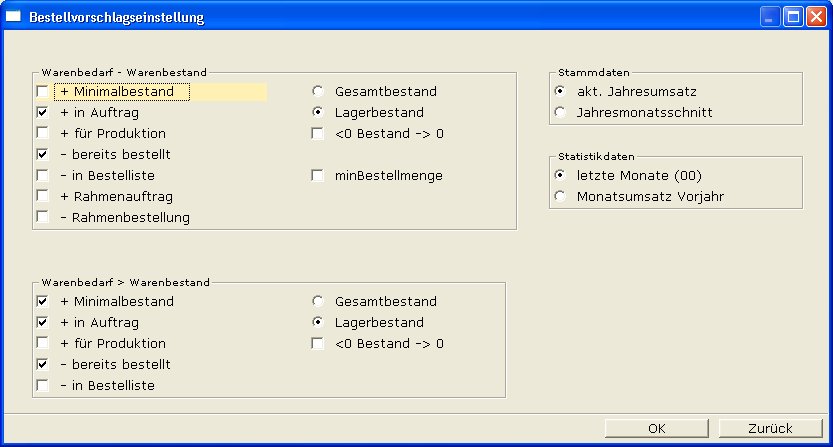Select bottom 'Gesamtbestand' radio button
The image size is (833, 447).
click(x=318, y=301)
